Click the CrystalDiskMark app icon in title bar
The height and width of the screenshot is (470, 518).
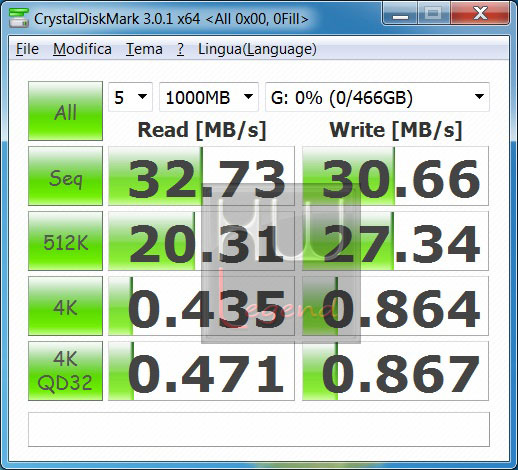19,18
